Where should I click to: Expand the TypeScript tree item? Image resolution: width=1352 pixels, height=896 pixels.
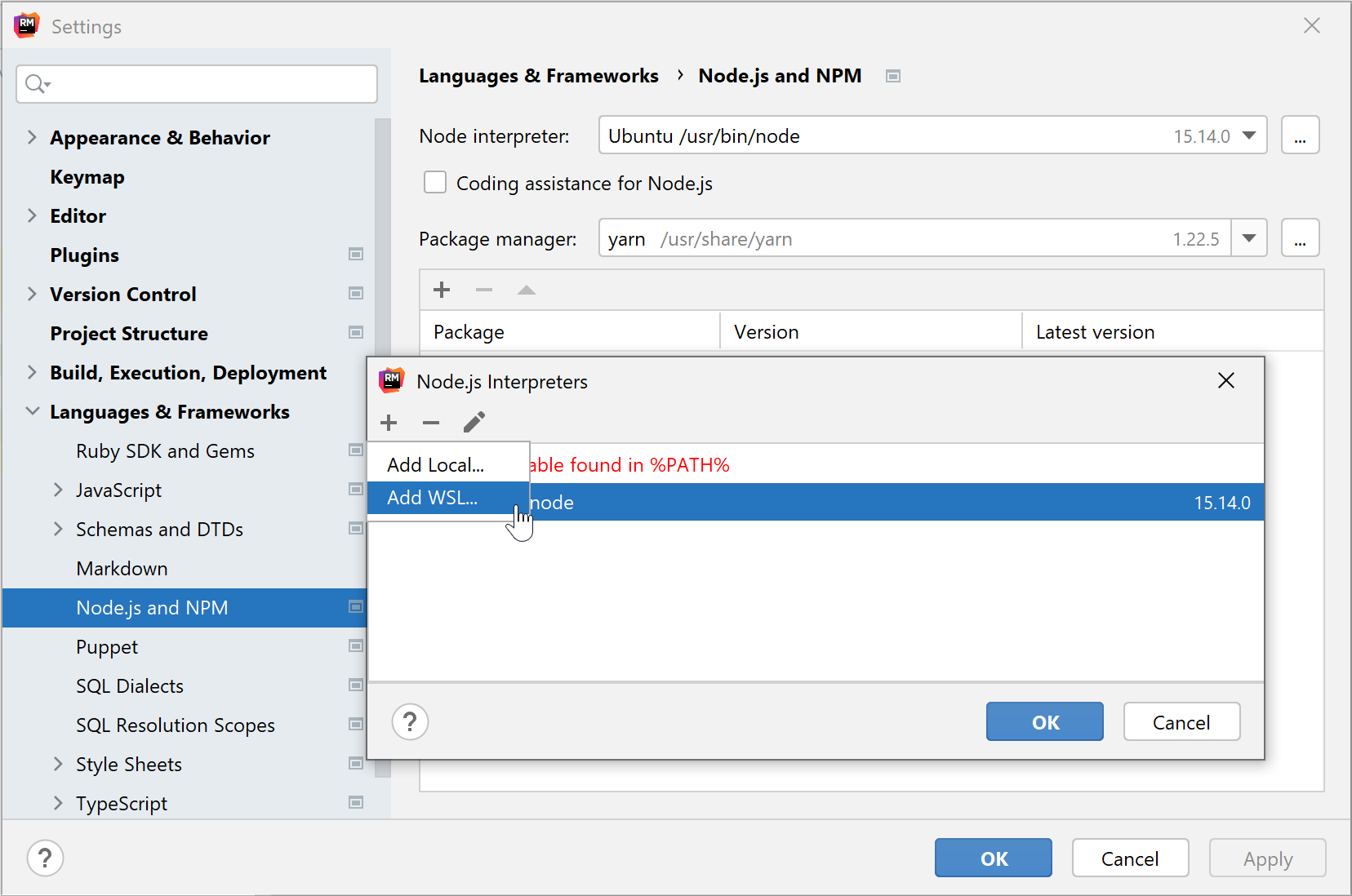57,803
